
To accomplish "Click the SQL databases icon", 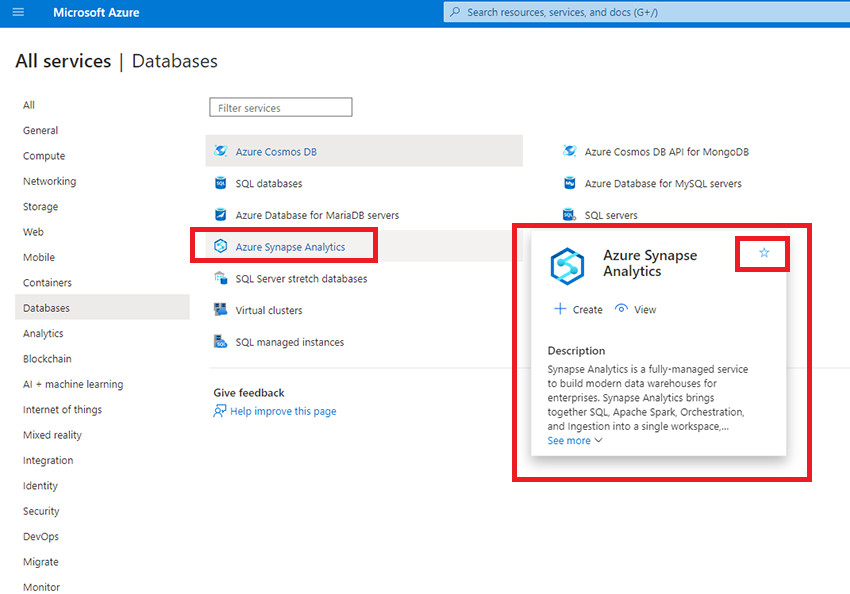I will coord(221,183).
